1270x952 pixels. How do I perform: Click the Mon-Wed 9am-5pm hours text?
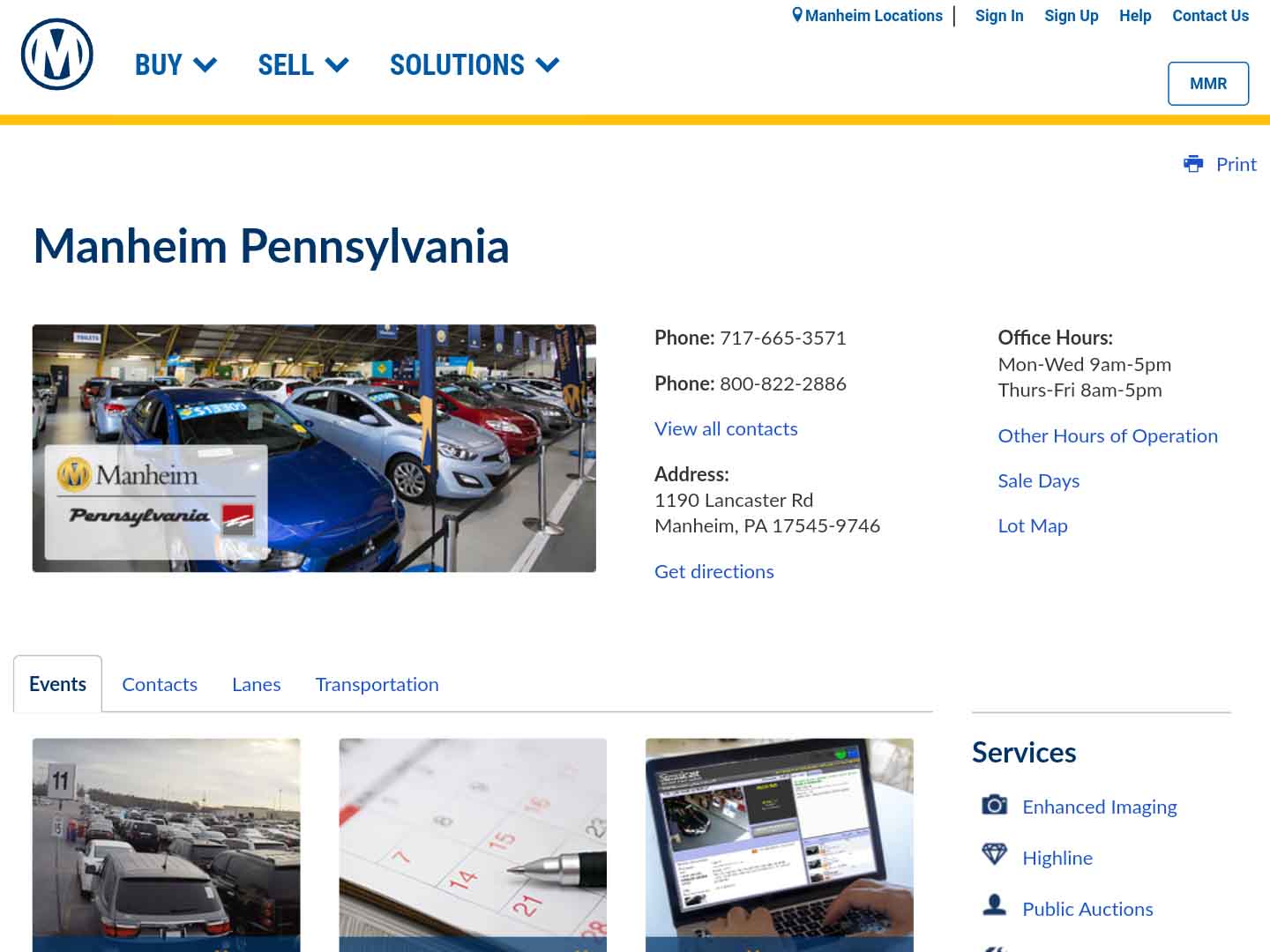pos(1085,364)
